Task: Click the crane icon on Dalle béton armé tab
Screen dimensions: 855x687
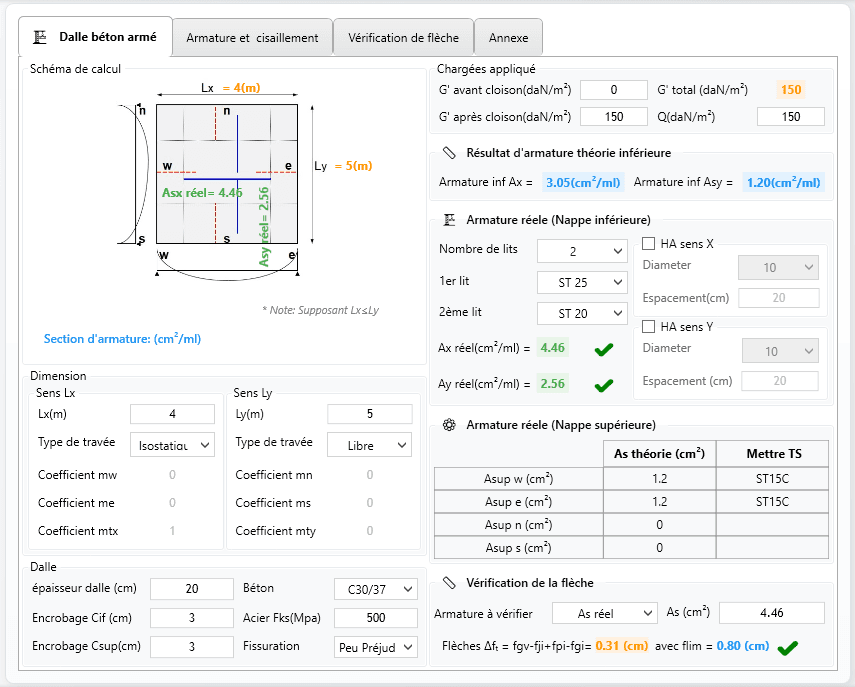Action: click(40, 37)
